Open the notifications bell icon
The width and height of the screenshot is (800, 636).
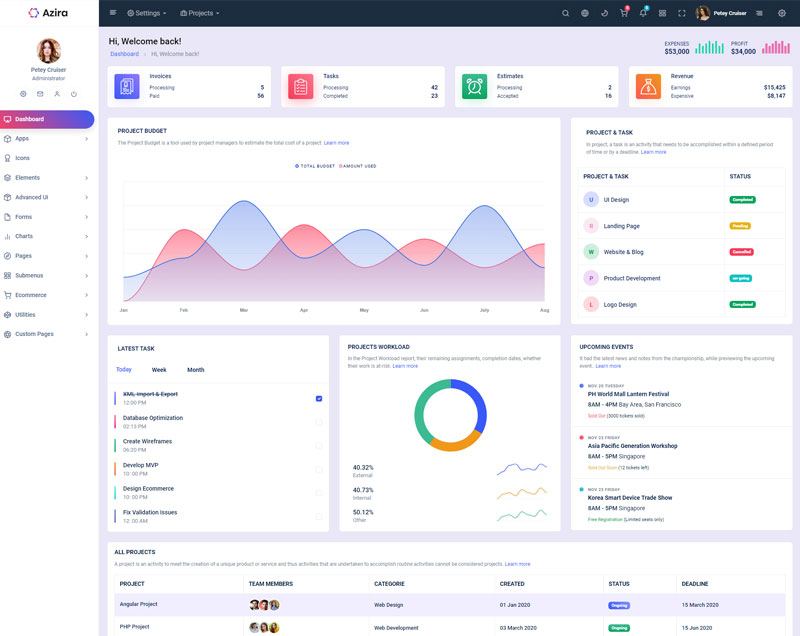[643, 13]
